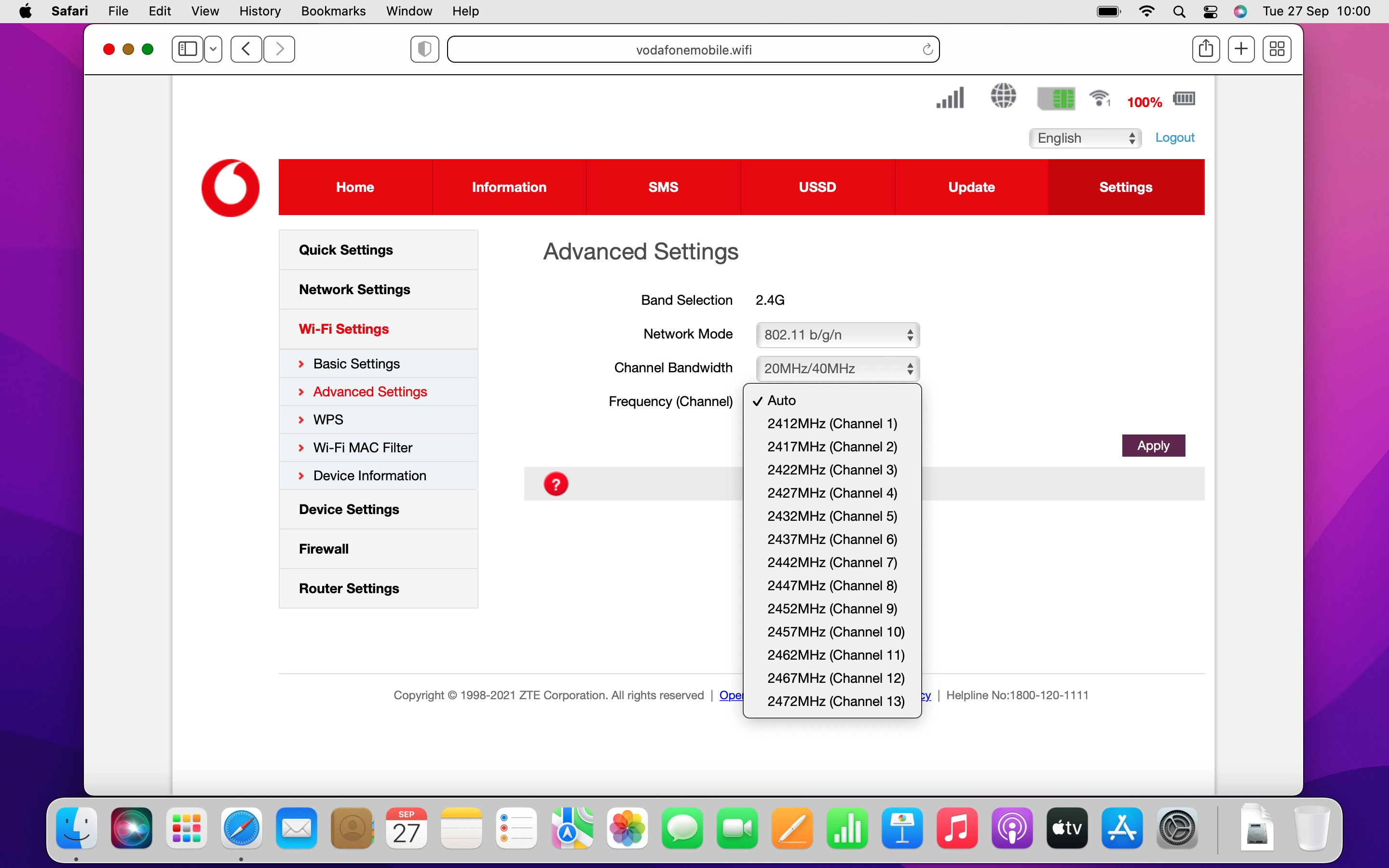Open Safari's tab overview grid
Viewport: 1389px width, 868px height.
1277,49
